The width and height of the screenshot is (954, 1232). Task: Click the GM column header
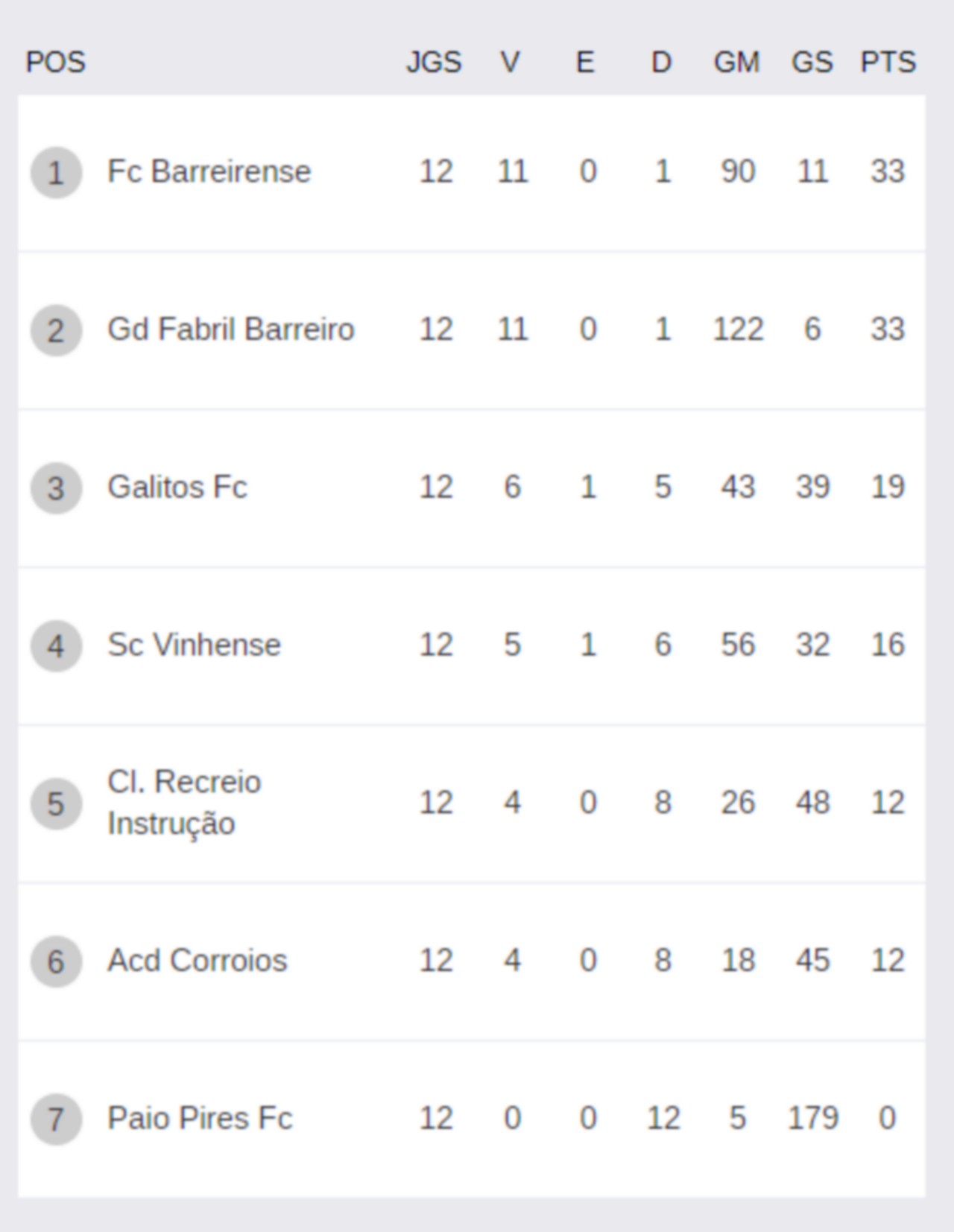736,62
